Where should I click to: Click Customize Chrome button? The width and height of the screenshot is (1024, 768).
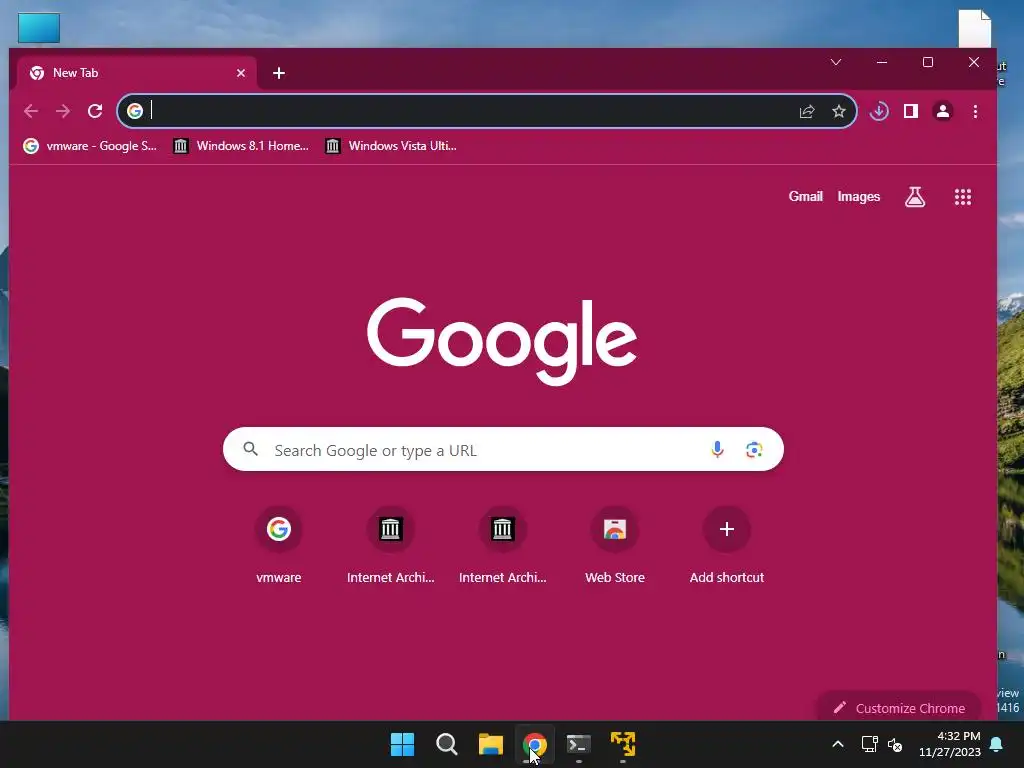click(899, 708)
